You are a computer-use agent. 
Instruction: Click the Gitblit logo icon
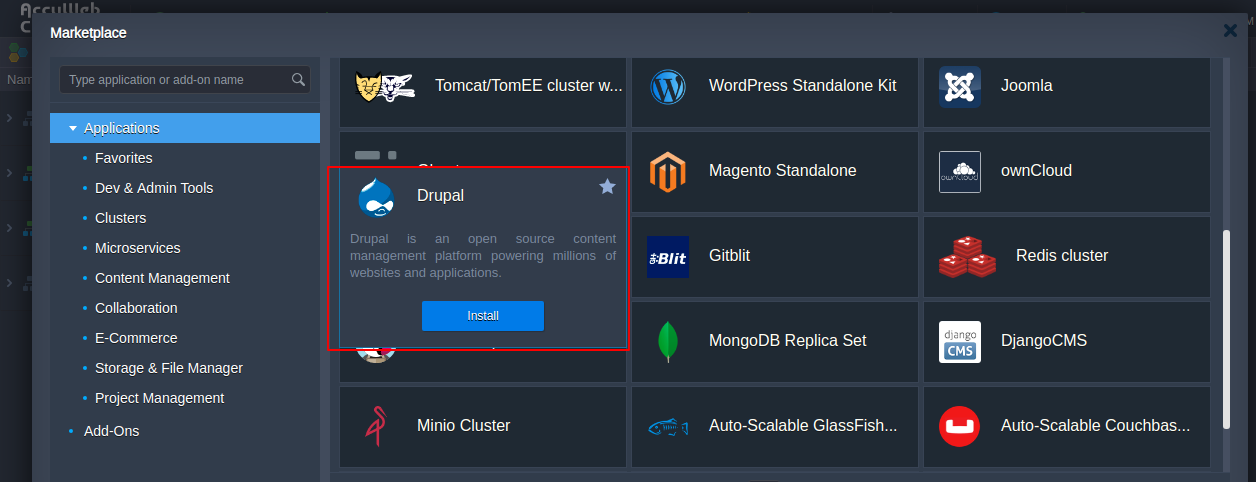tap(667, 256)
